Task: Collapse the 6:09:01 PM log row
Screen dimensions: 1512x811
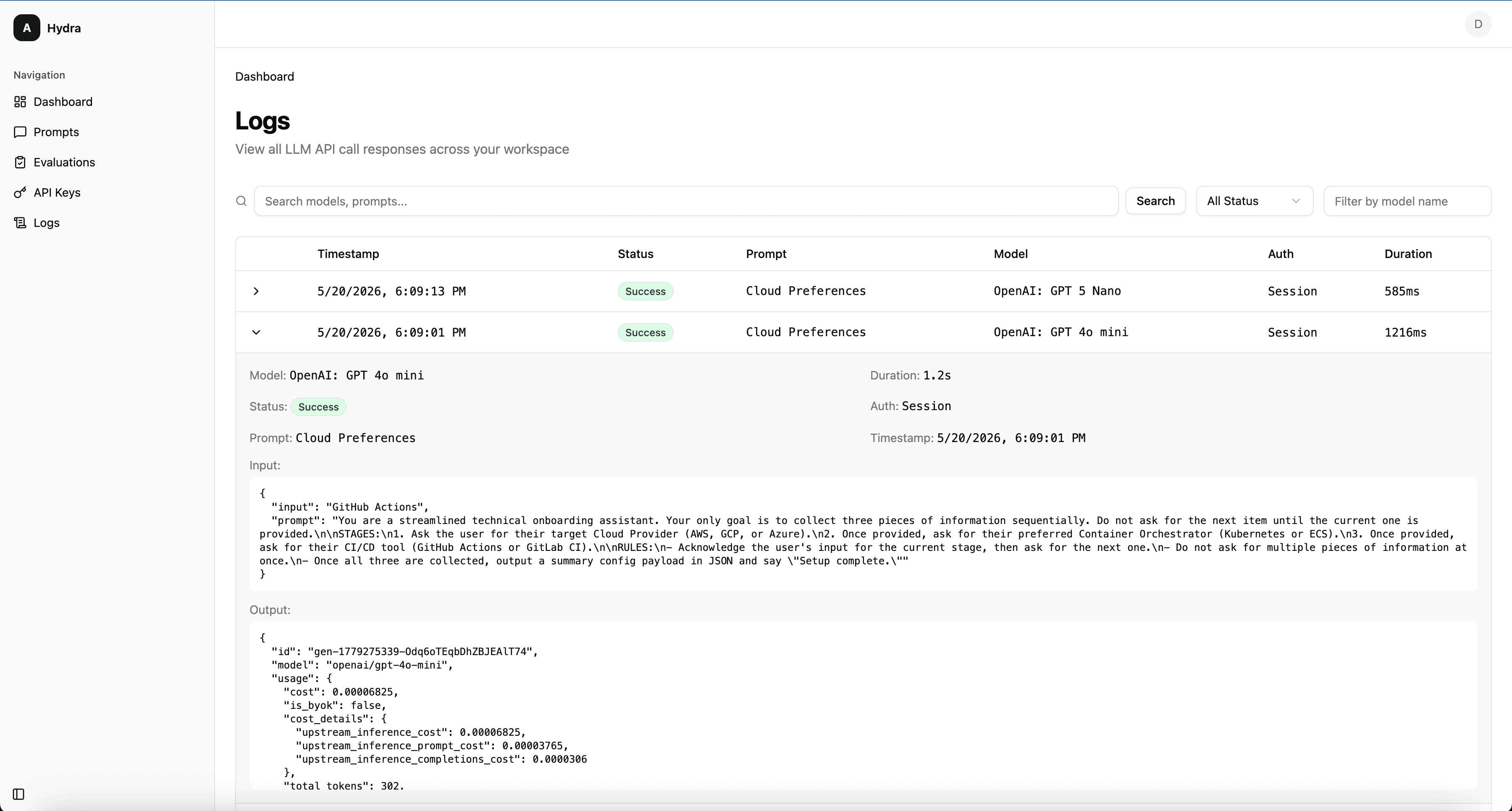Action: click(x=256, y=332)
